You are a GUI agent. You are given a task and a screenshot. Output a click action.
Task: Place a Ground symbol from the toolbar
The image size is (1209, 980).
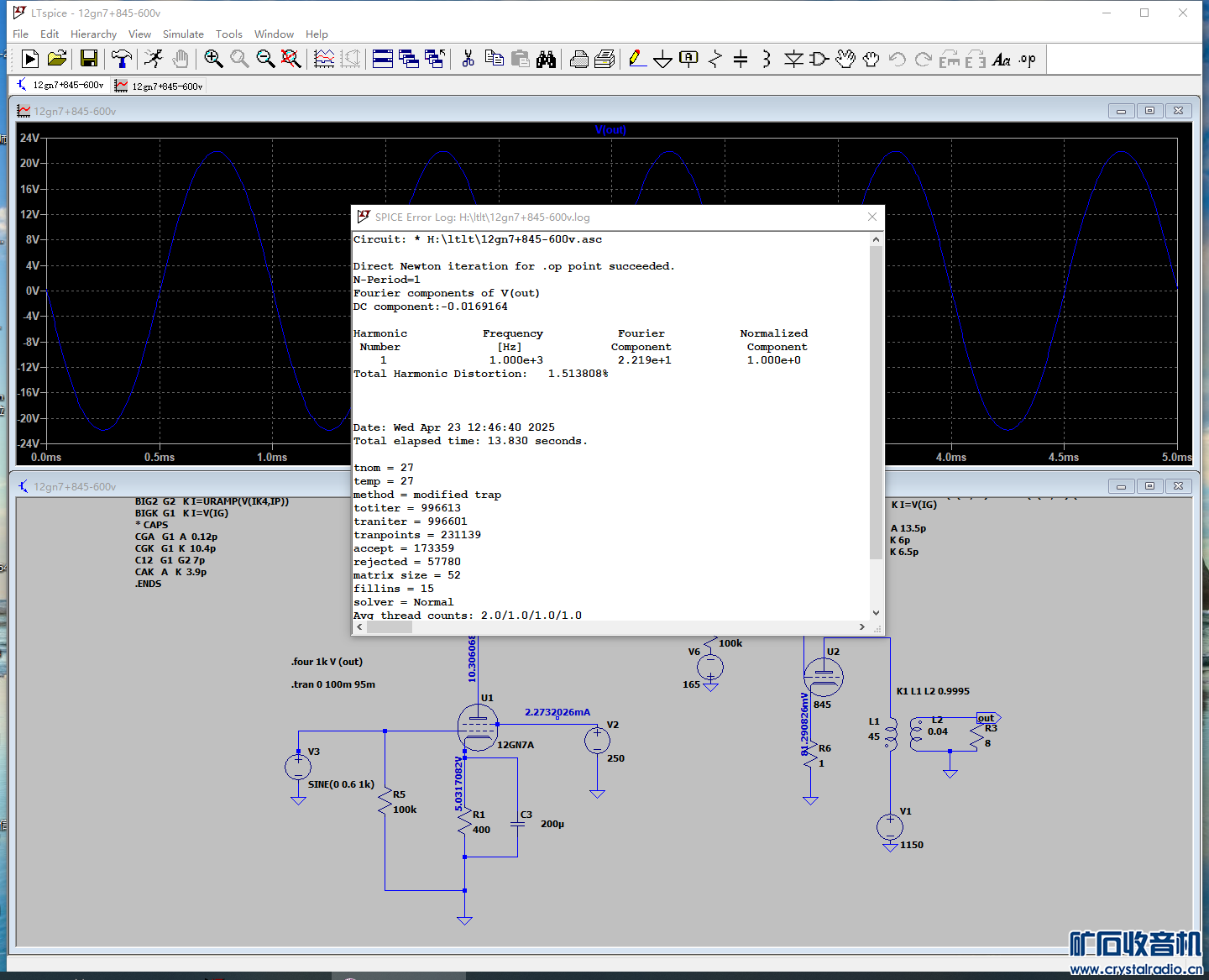(662, 59)
